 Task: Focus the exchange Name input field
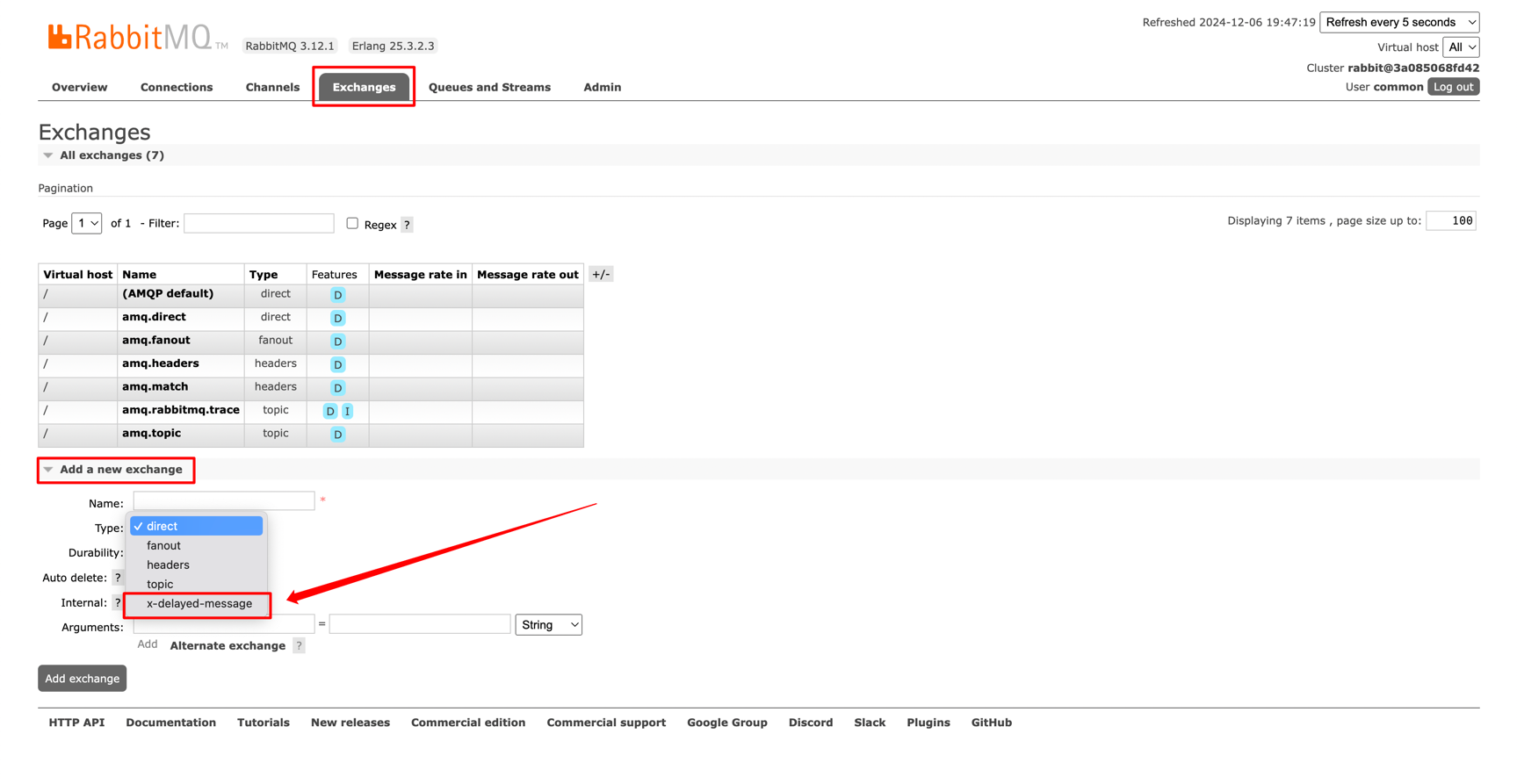(x=224, y=501)
